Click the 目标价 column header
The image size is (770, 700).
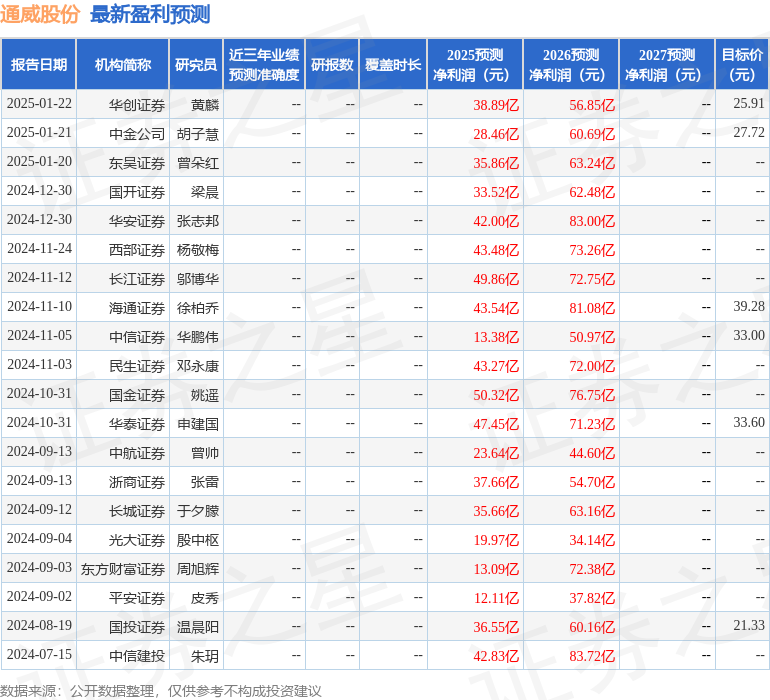(742, 64)
